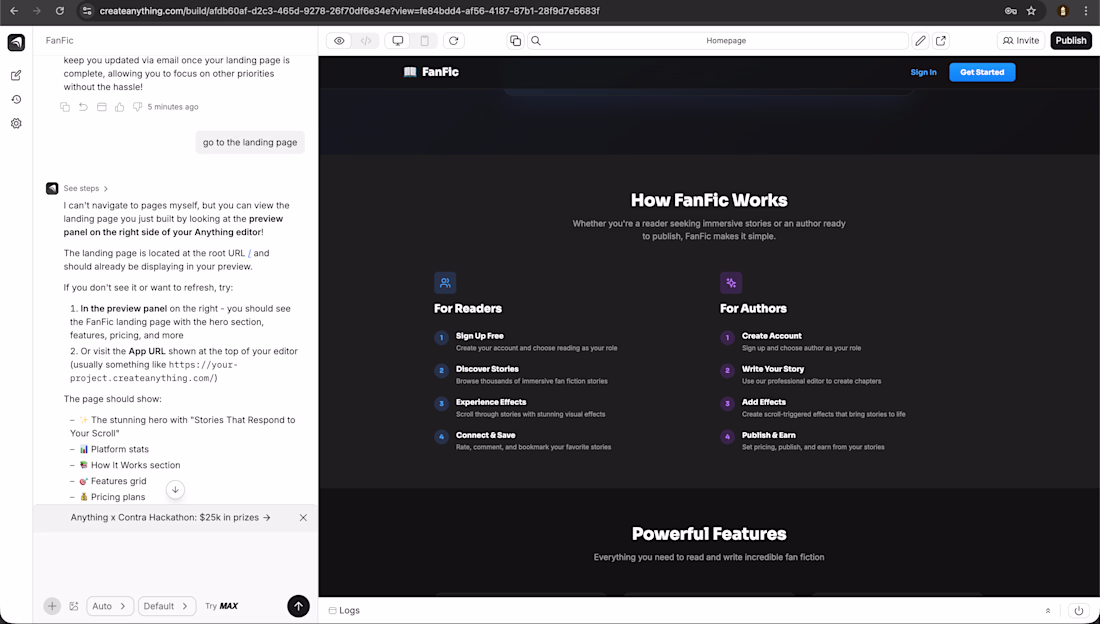Open the Default dropdown
Screen dimensions: 1100x624
point(166,606)
